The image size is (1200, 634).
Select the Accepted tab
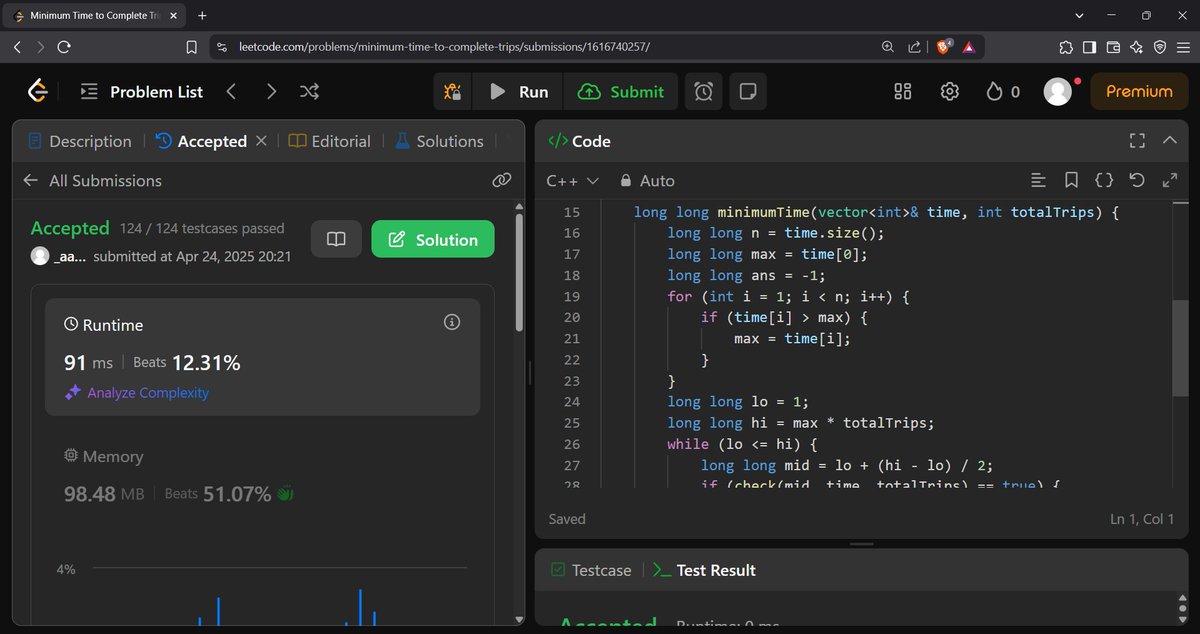[201, 141]
